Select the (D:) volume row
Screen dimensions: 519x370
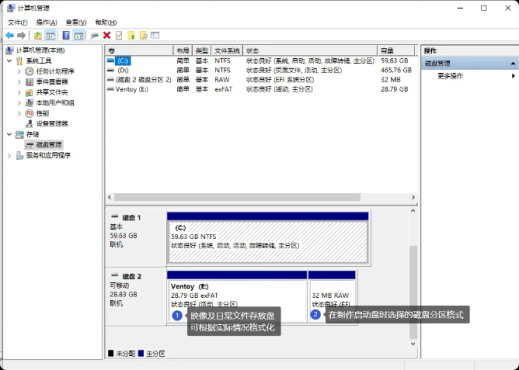pos(260,70)
